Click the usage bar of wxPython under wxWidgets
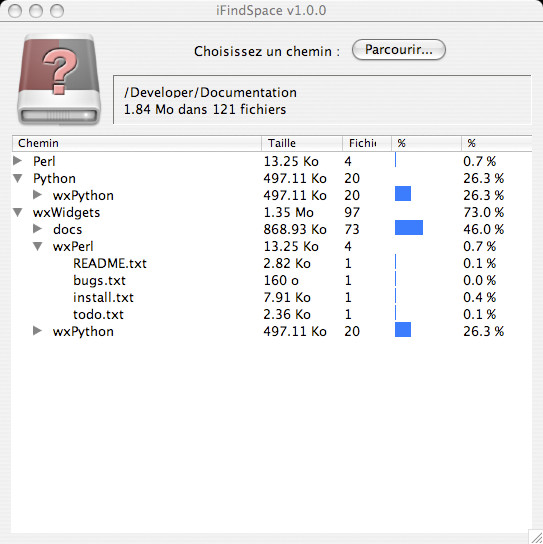This screenshot has height=544, width=543. click(x=403, y=329)
